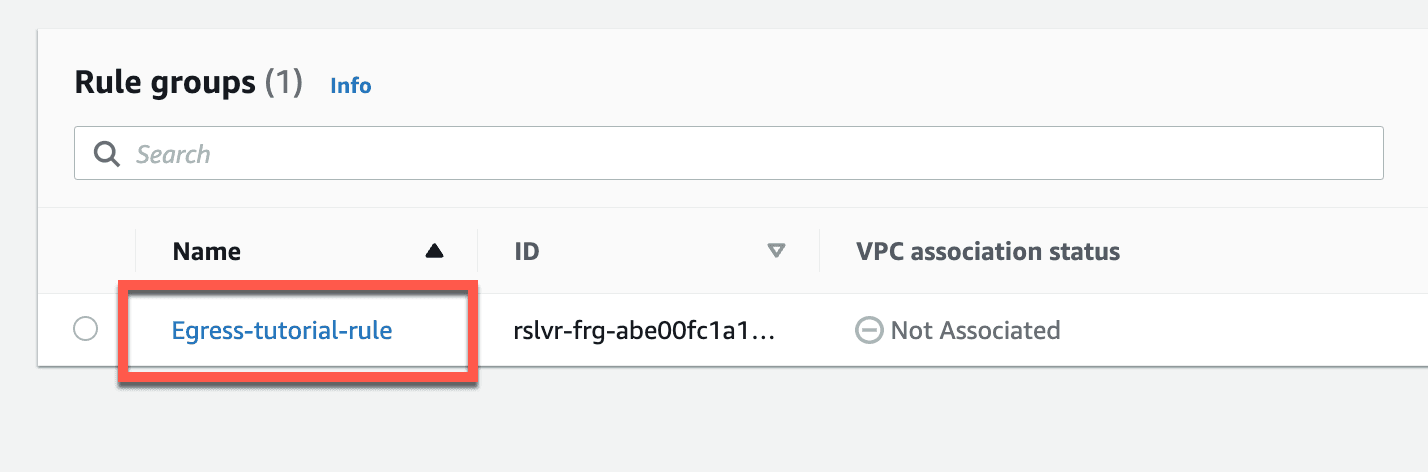The width and height of the screenshot is (1428, 472).
Task: Sort the table by the ID header
Action: pyautogui.click(x=527, y=251)
